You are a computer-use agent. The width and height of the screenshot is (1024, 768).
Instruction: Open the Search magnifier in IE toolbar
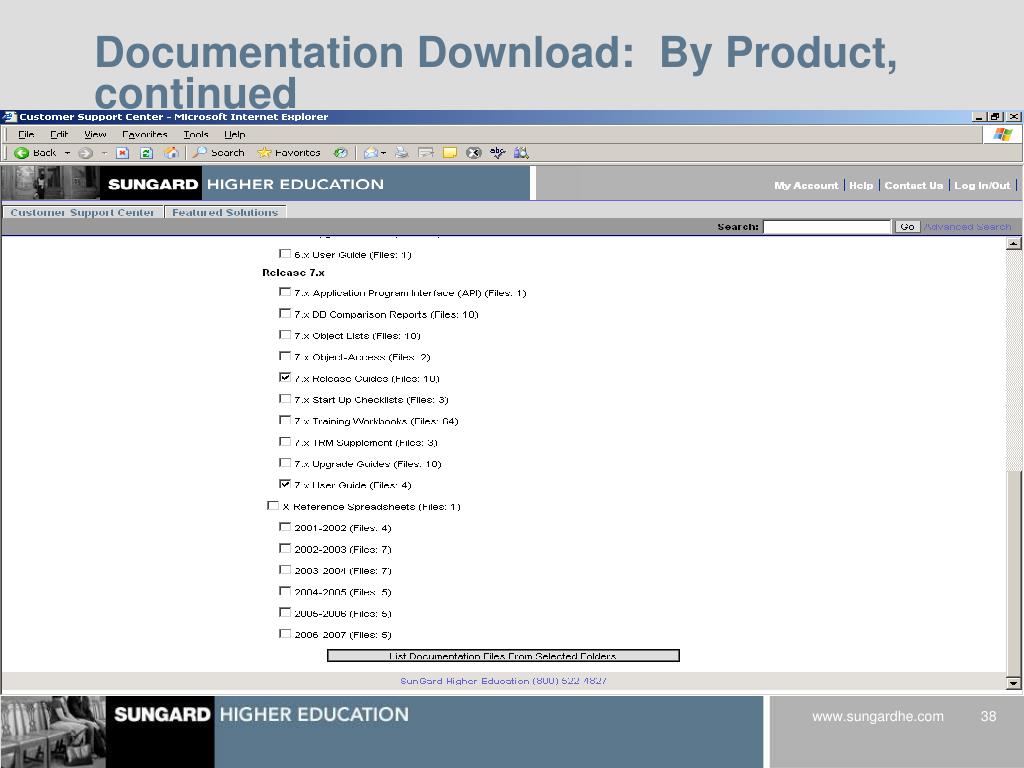(x=218, y=153)
